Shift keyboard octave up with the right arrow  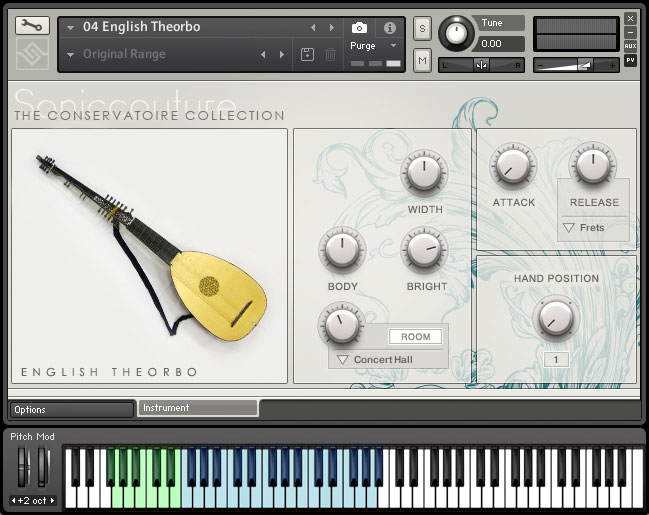pos(52,501)
